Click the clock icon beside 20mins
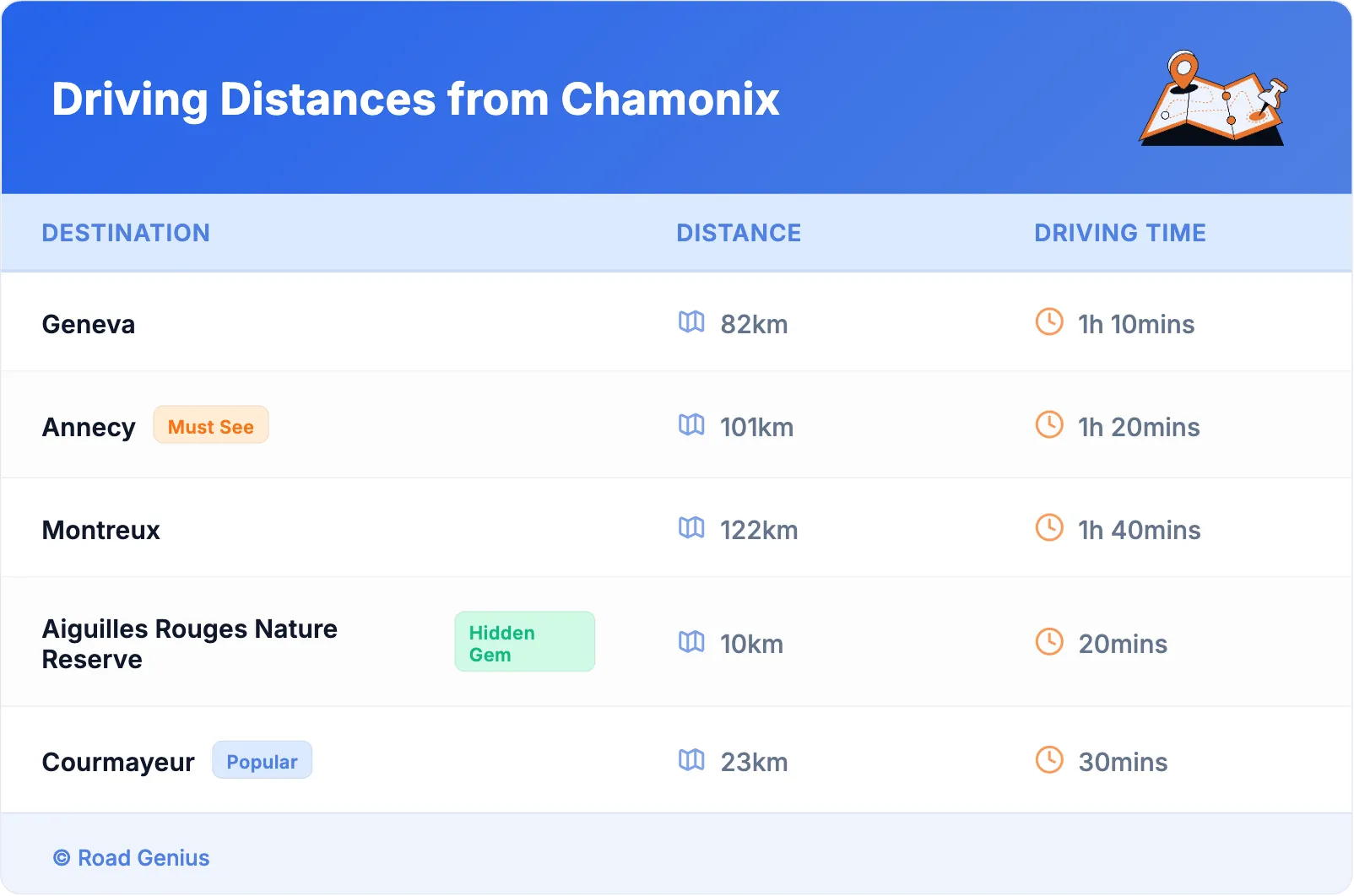Screen dimensions: 1354x896 click(1049, 641)
